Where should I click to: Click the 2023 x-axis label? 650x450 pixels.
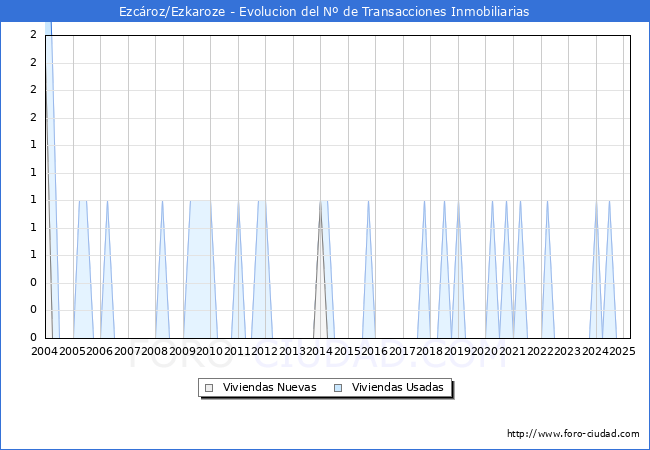(568, 351)
